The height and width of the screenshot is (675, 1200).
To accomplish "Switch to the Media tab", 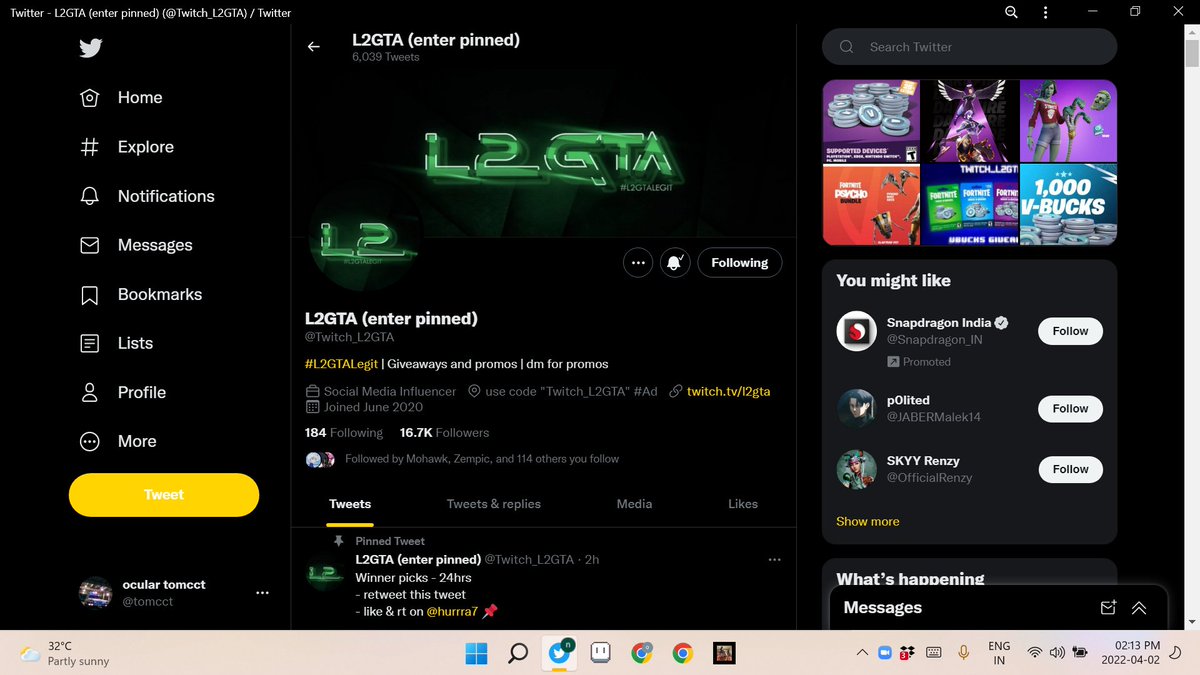I will (x=634, y=504).
